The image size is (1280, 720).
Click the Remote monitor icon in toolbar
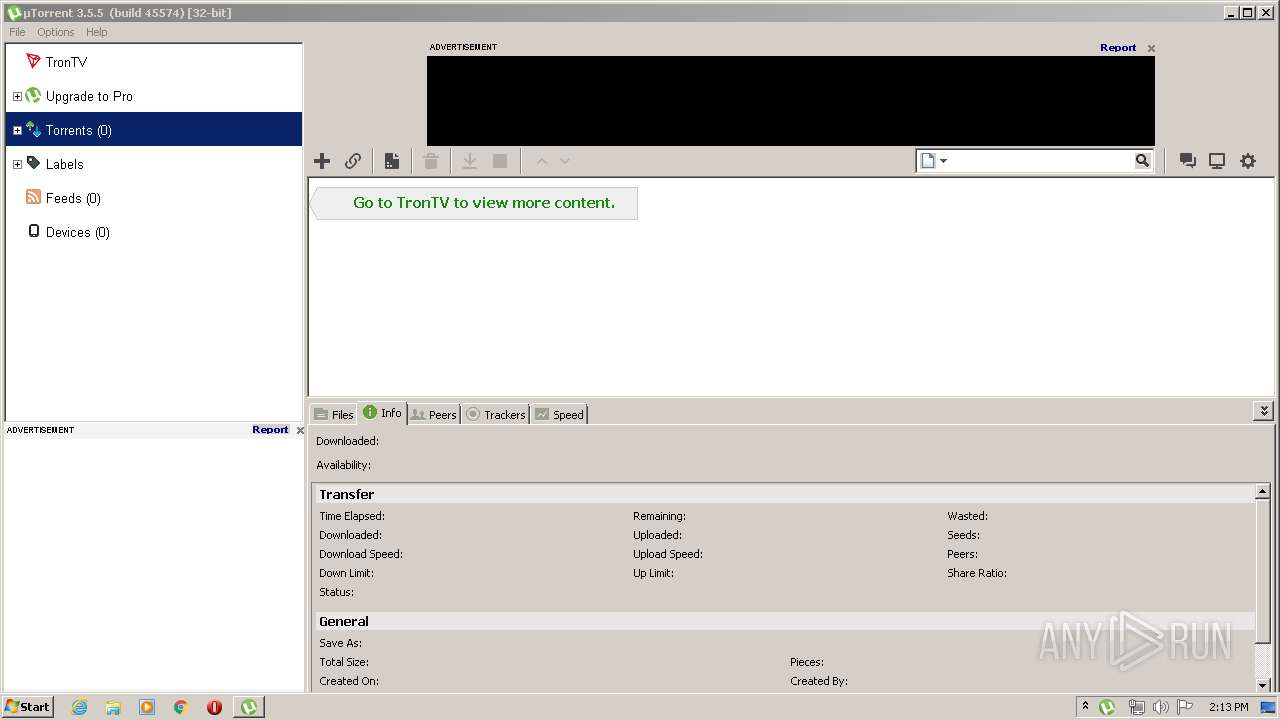1217,161
